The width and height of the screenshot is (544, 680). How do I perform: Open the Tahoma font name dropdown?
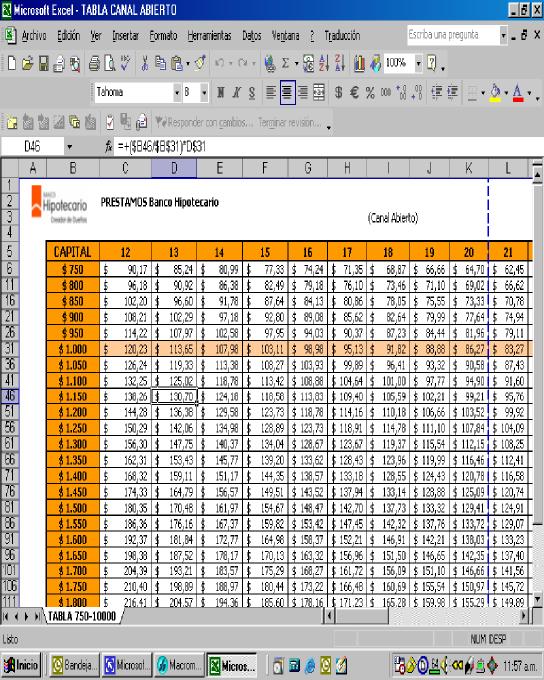click(x=177, y=92)
